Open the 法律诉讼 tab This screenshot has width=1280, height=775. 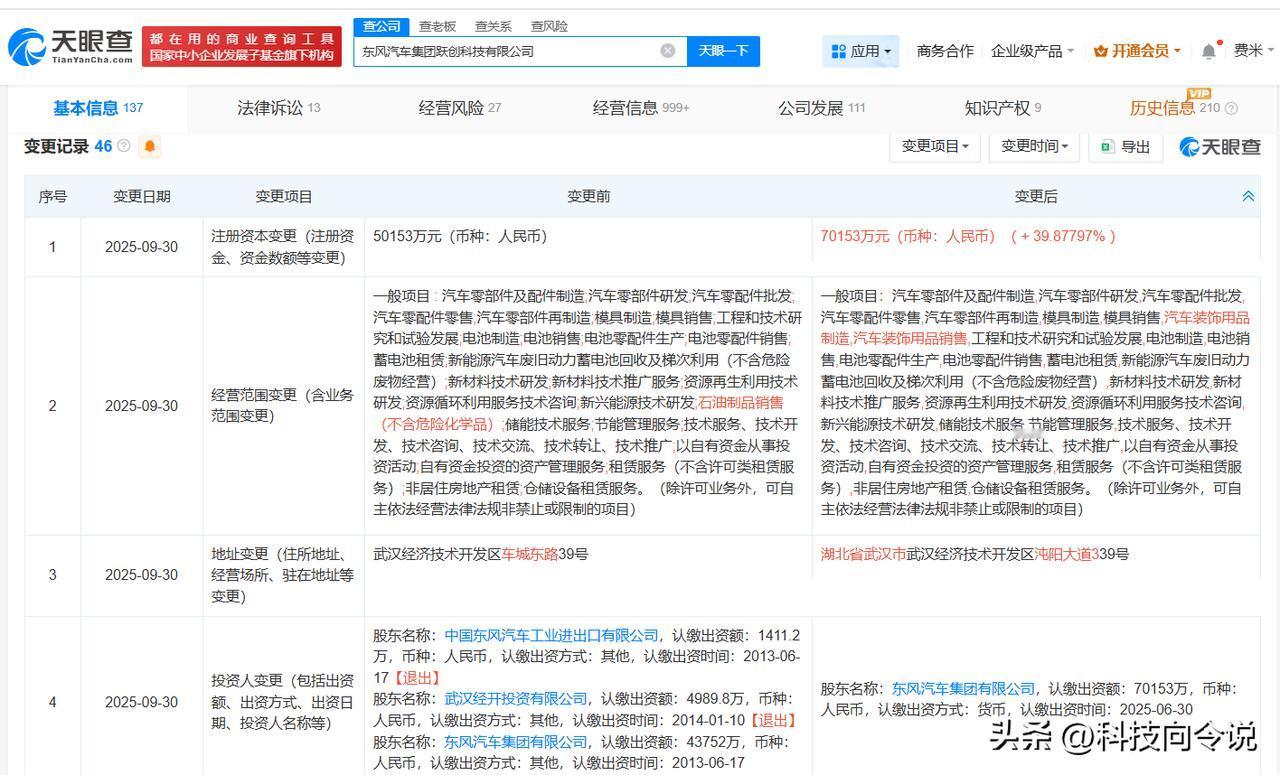(x=278, y=108)
